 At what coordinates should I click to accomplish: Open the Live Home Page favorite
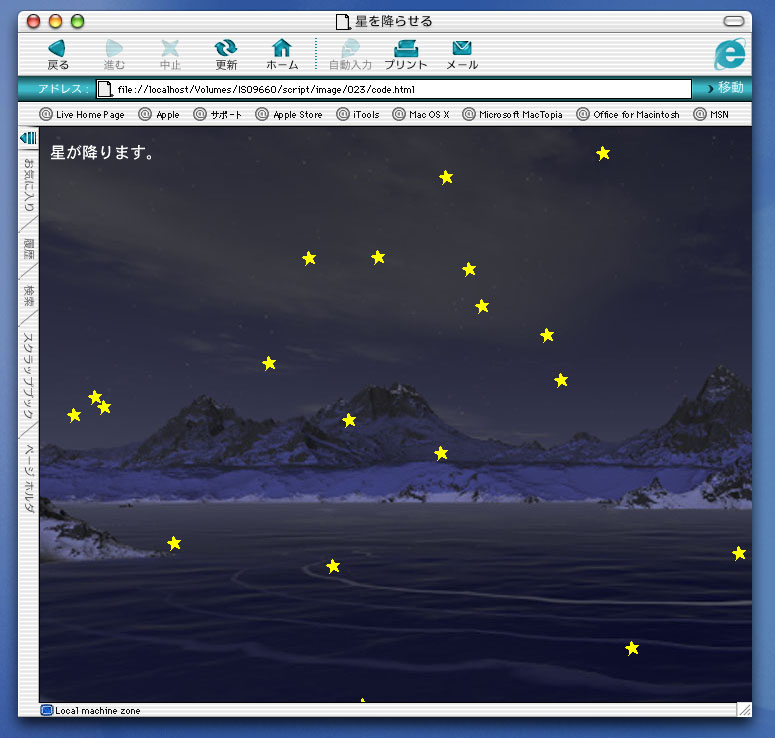pos(82,114)
